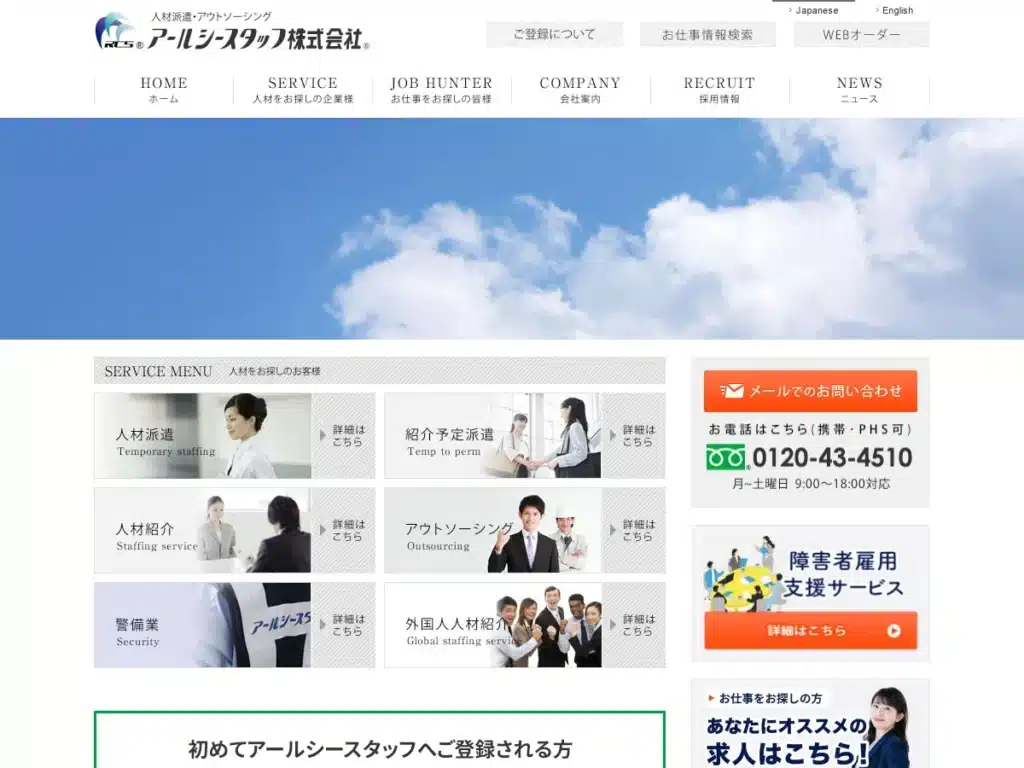Click the RCS company logo
Viewport: 1024px width, 768px height.
pos(232,31)
